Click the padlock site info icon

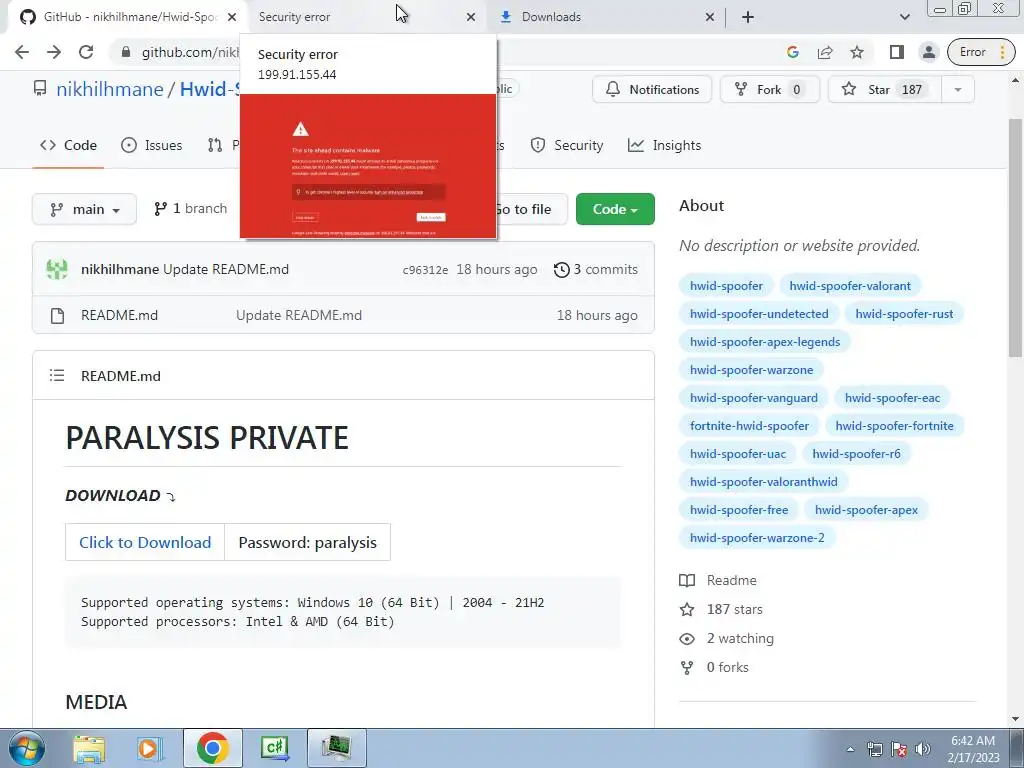(126, 52)
